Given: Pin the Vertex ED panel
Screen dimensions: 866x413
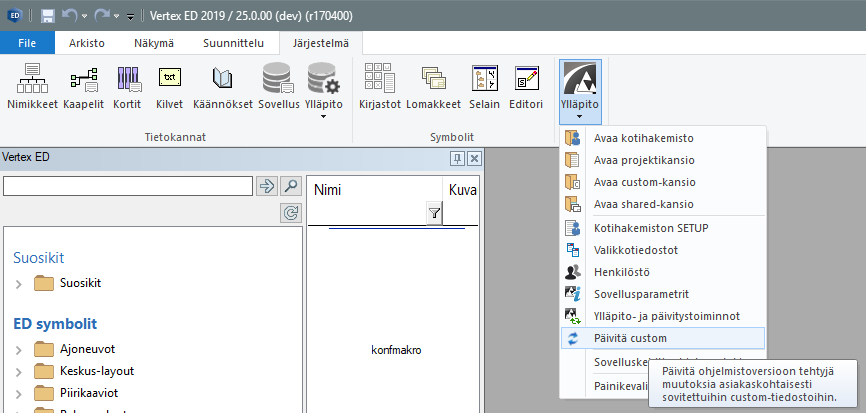Looking at the screenshot, I should pyautogui.click(x=457, y=158).
